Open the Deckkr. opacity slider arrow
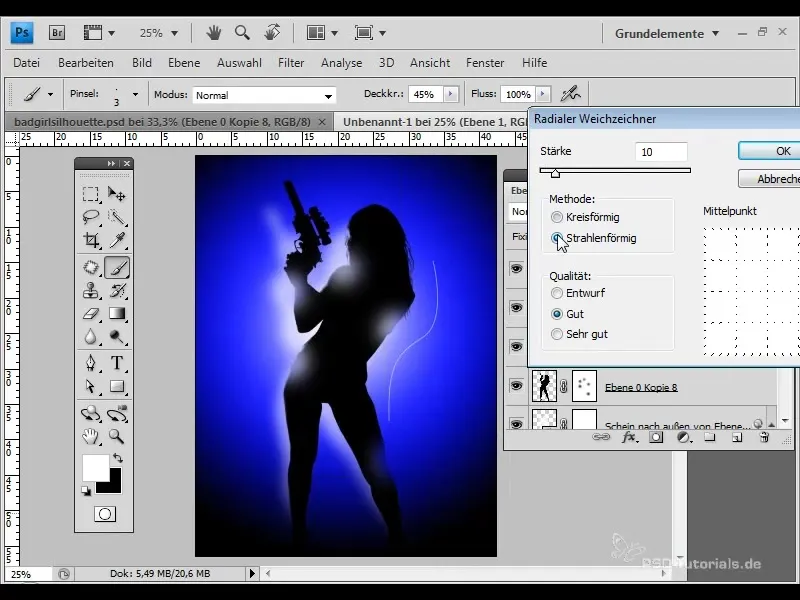 (x=450, y=94)
